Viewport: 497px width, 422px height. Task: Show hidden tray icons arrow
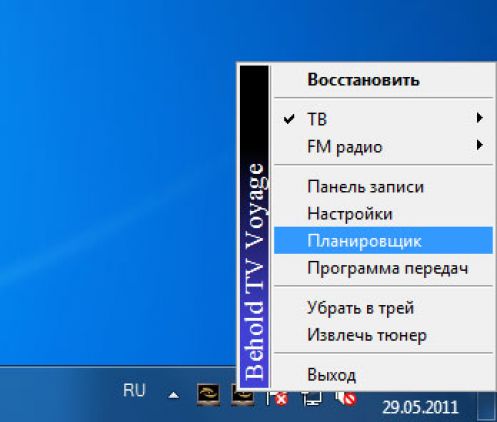click(x=174, y=396)
